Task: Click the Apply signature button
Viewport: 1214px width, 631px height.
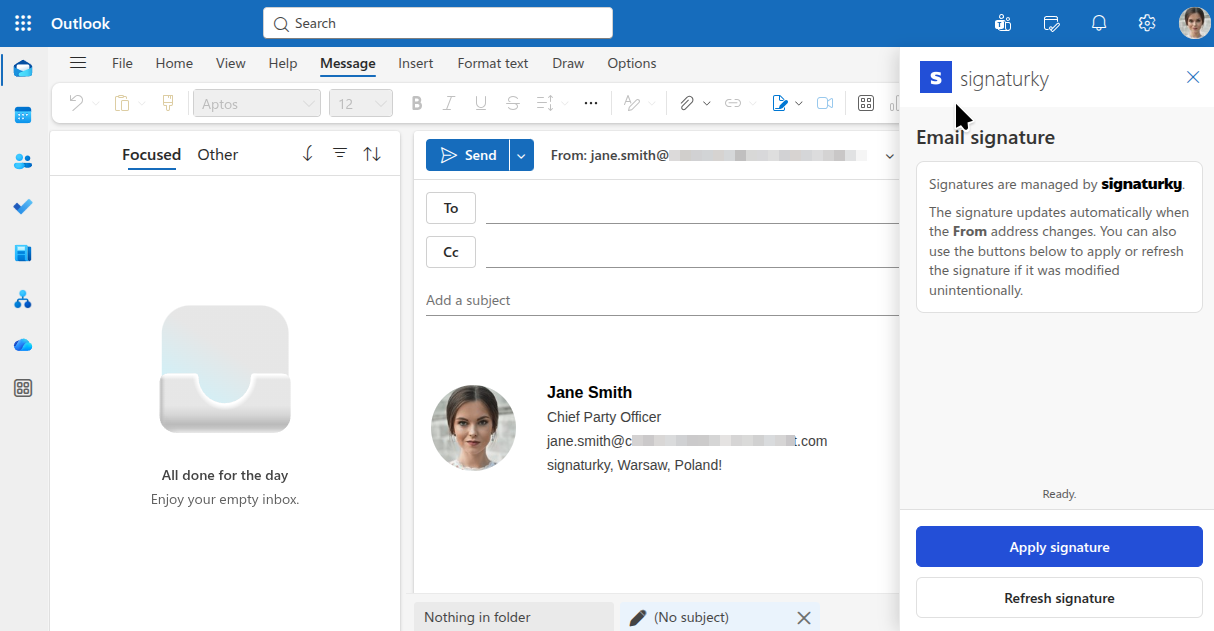Action: [x=1059, y=547]
